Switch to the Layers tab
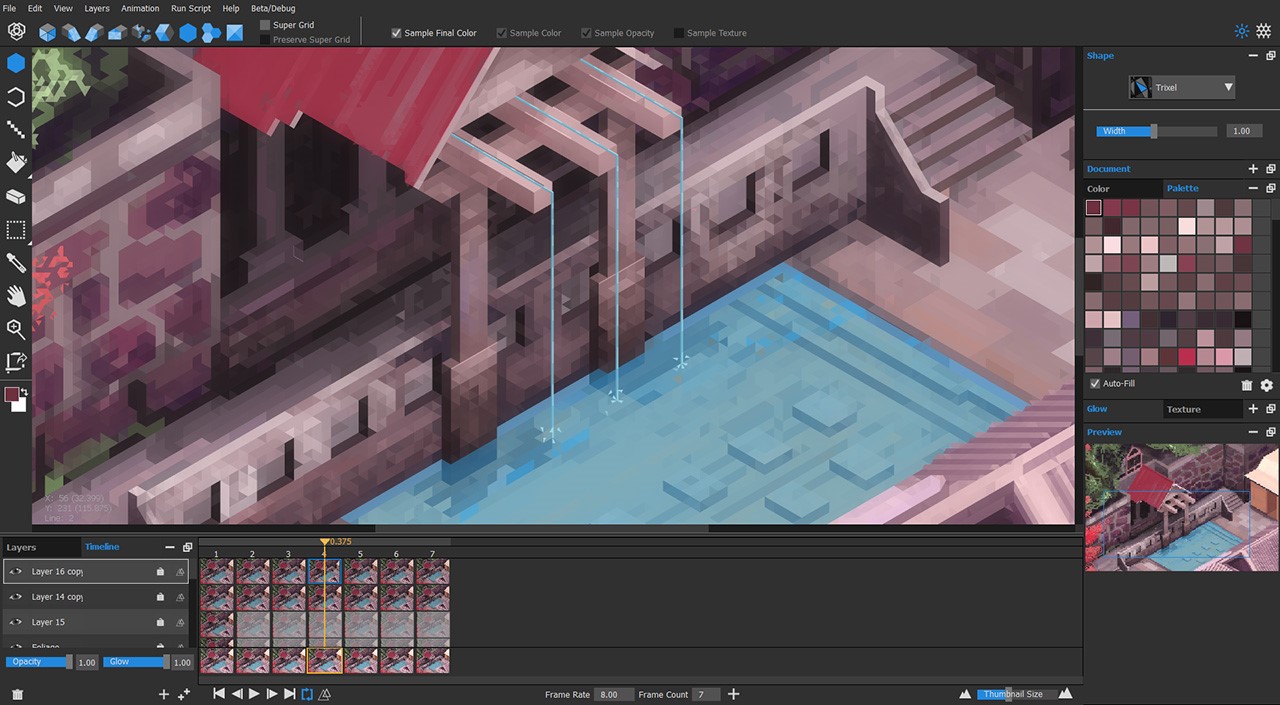This screenshot has width=1280, height=705. point(21,547)
